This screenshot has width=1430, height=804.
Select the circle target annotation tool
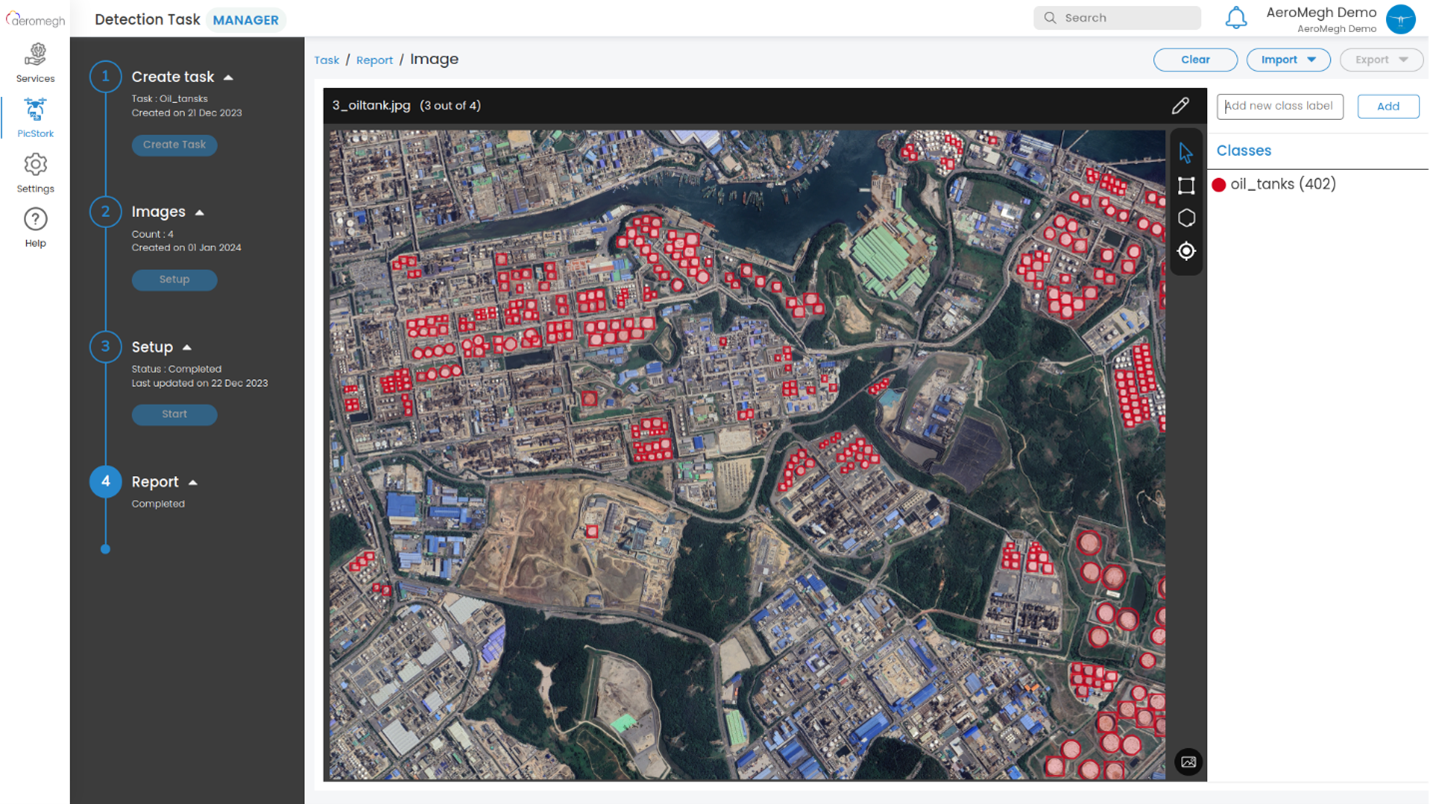(x=1186, y=251)
